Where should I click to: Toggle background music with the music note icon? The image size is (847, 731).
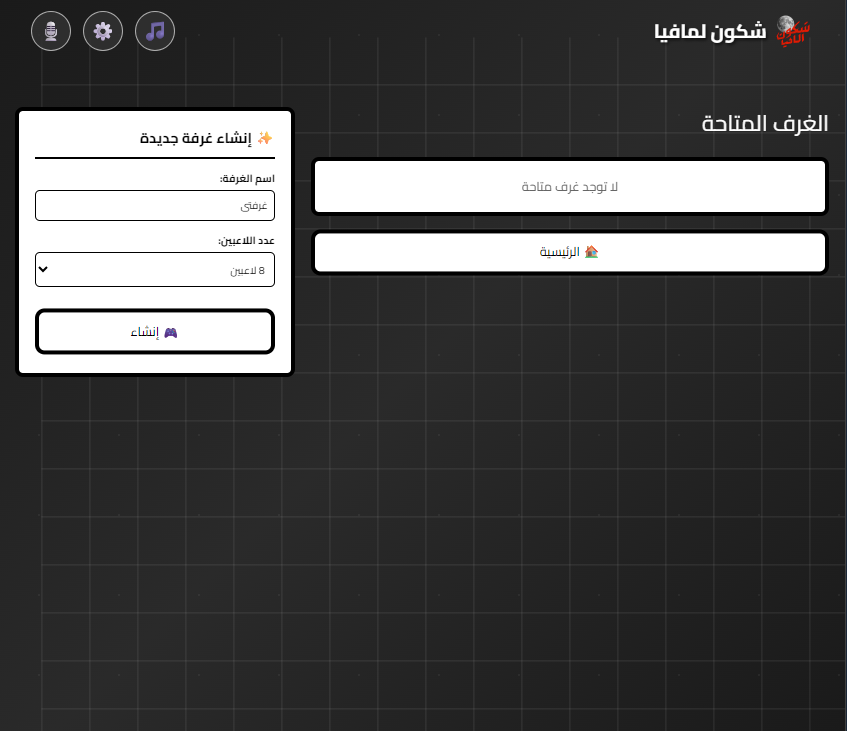pos(155,31)
